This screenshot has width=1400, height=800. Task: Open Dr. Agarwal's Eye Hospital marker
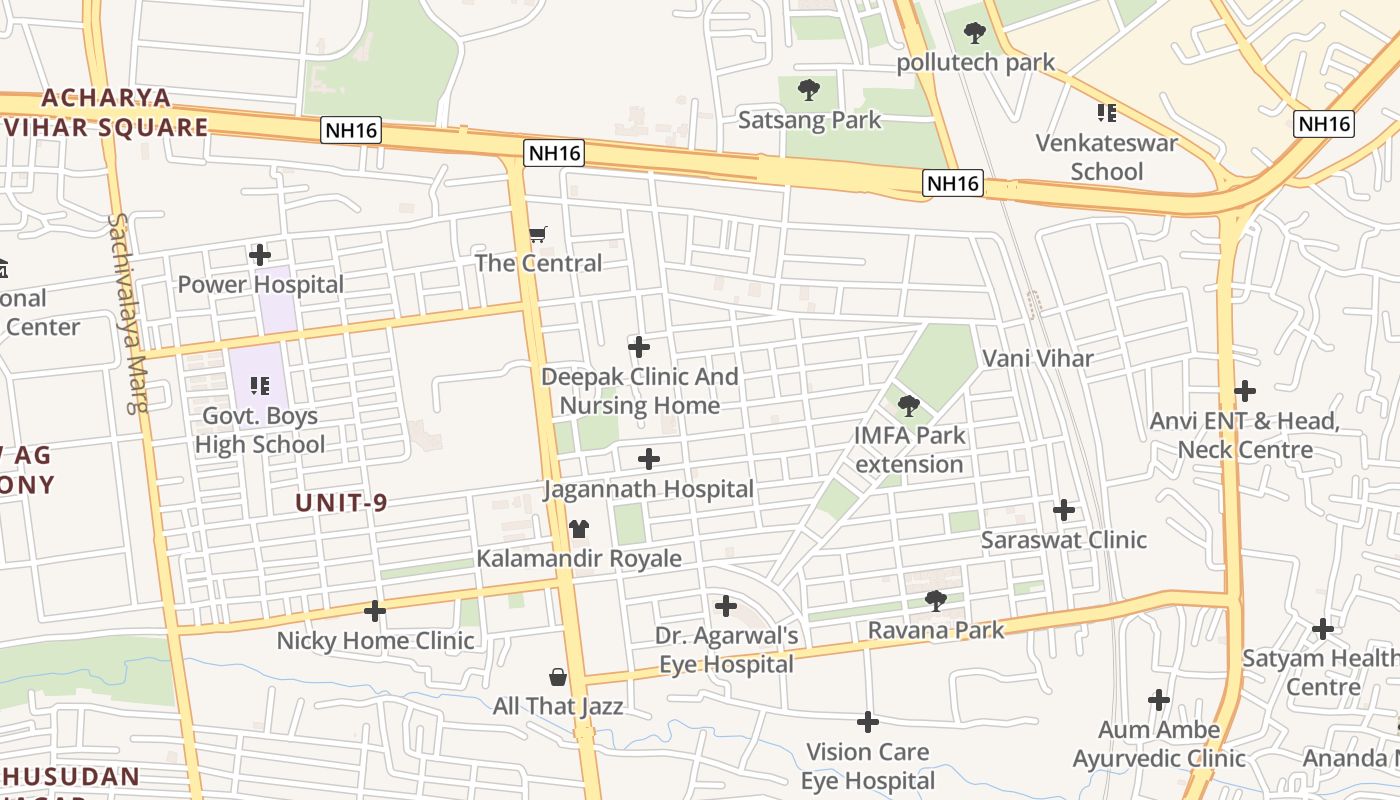click(726, 606)
